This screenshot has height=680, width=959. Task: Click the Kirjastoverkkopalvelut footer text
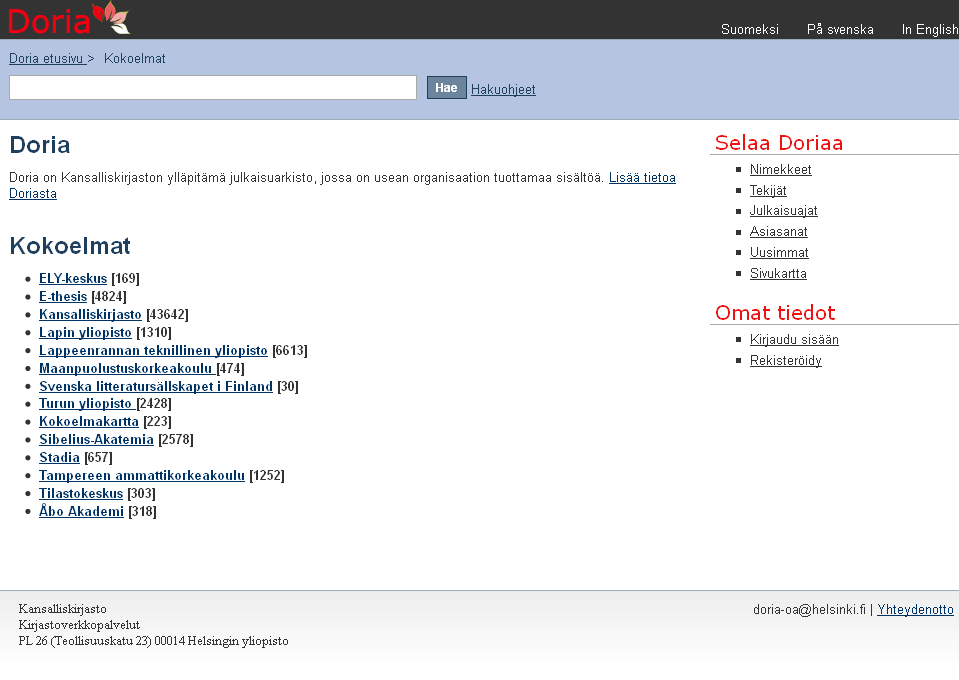pos(79,625)
